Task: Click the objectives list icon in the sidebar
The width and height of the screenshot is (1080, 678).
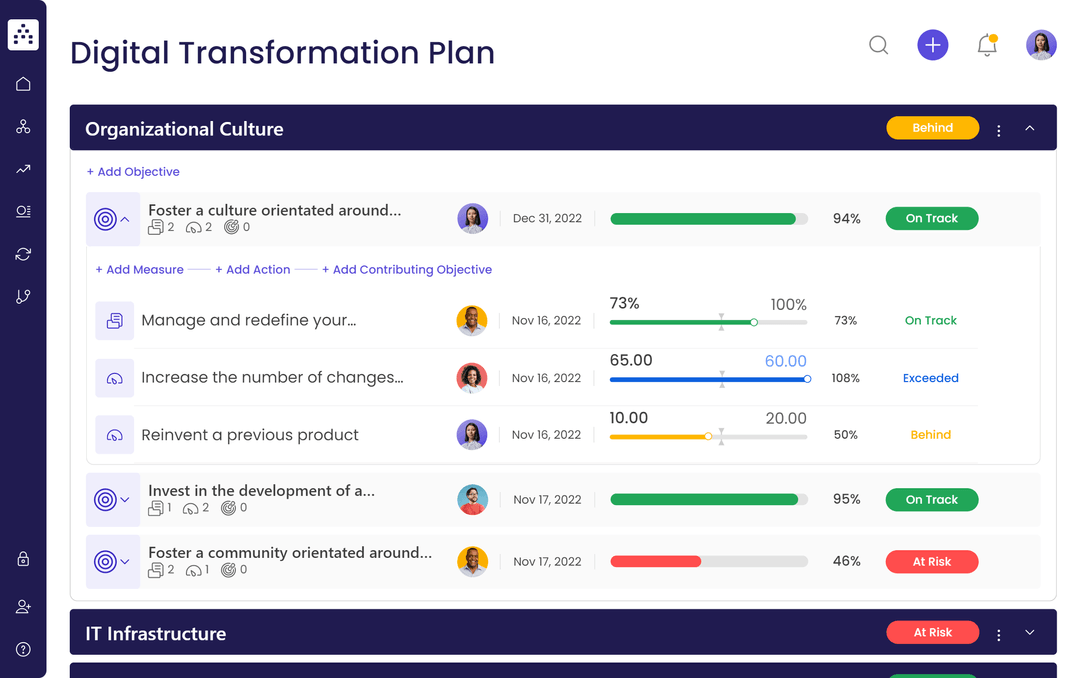Action: pyautogui.click(x=23, y=211)
